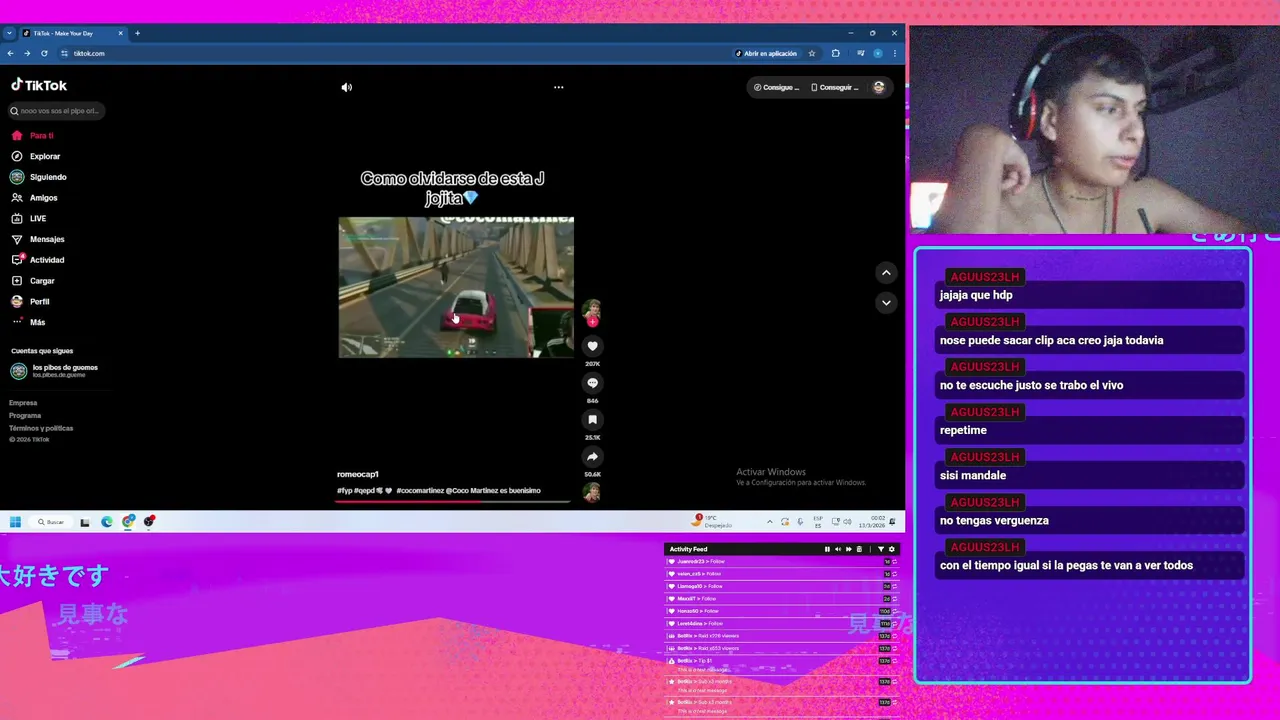Open the video comments
Image resolution: width=1280 pixels, height=720 pixels.
(x=592, y=383)
